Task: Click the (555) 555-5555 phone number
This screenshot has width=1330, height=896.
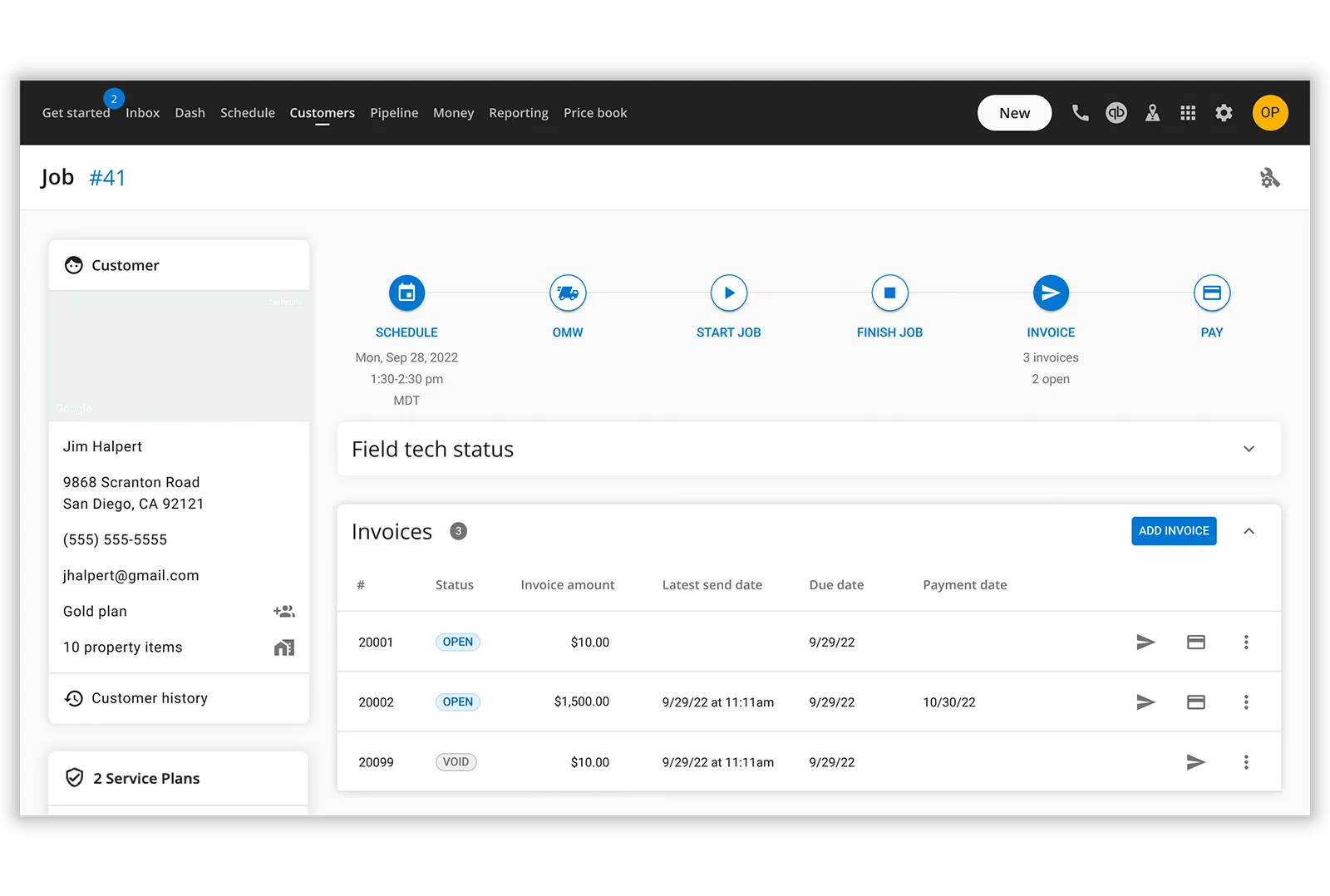Action: coord(115,539)
